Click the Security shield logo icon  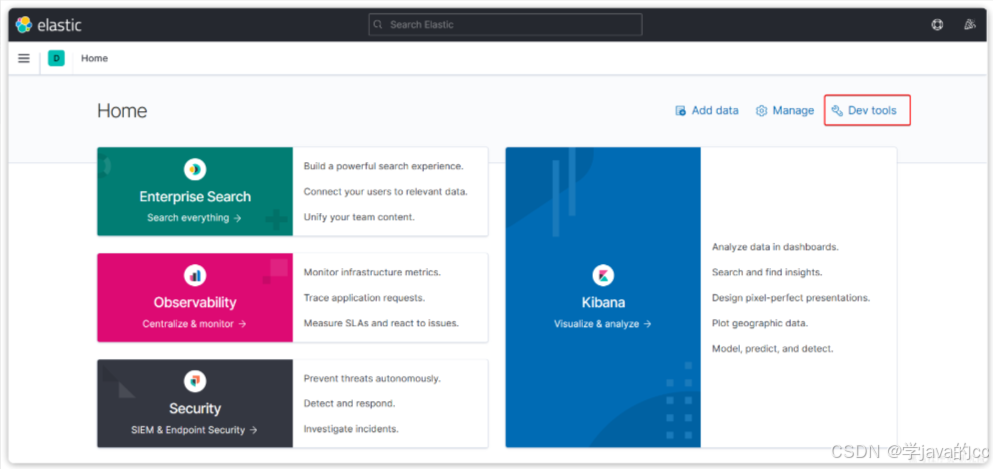(195, 381)
